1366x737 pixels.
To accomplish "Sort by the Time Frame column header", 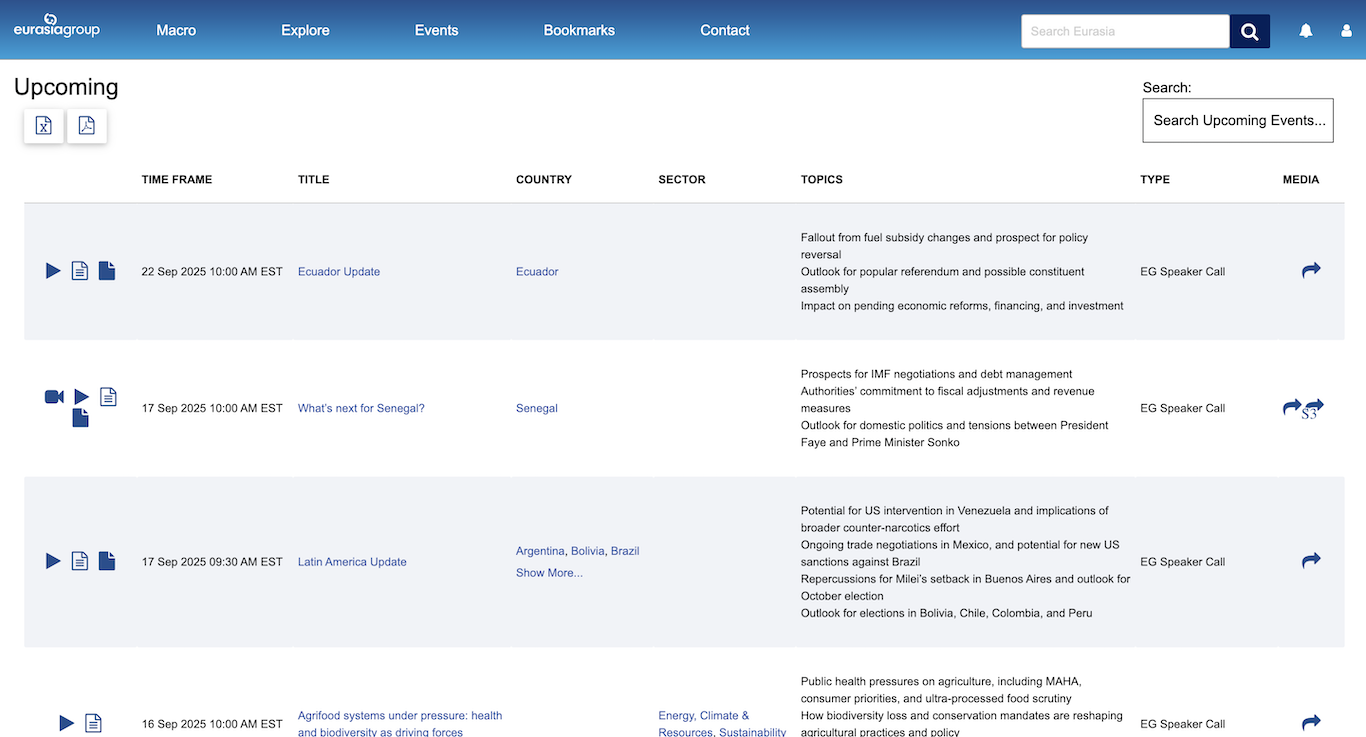I will (x=177, y=180).
